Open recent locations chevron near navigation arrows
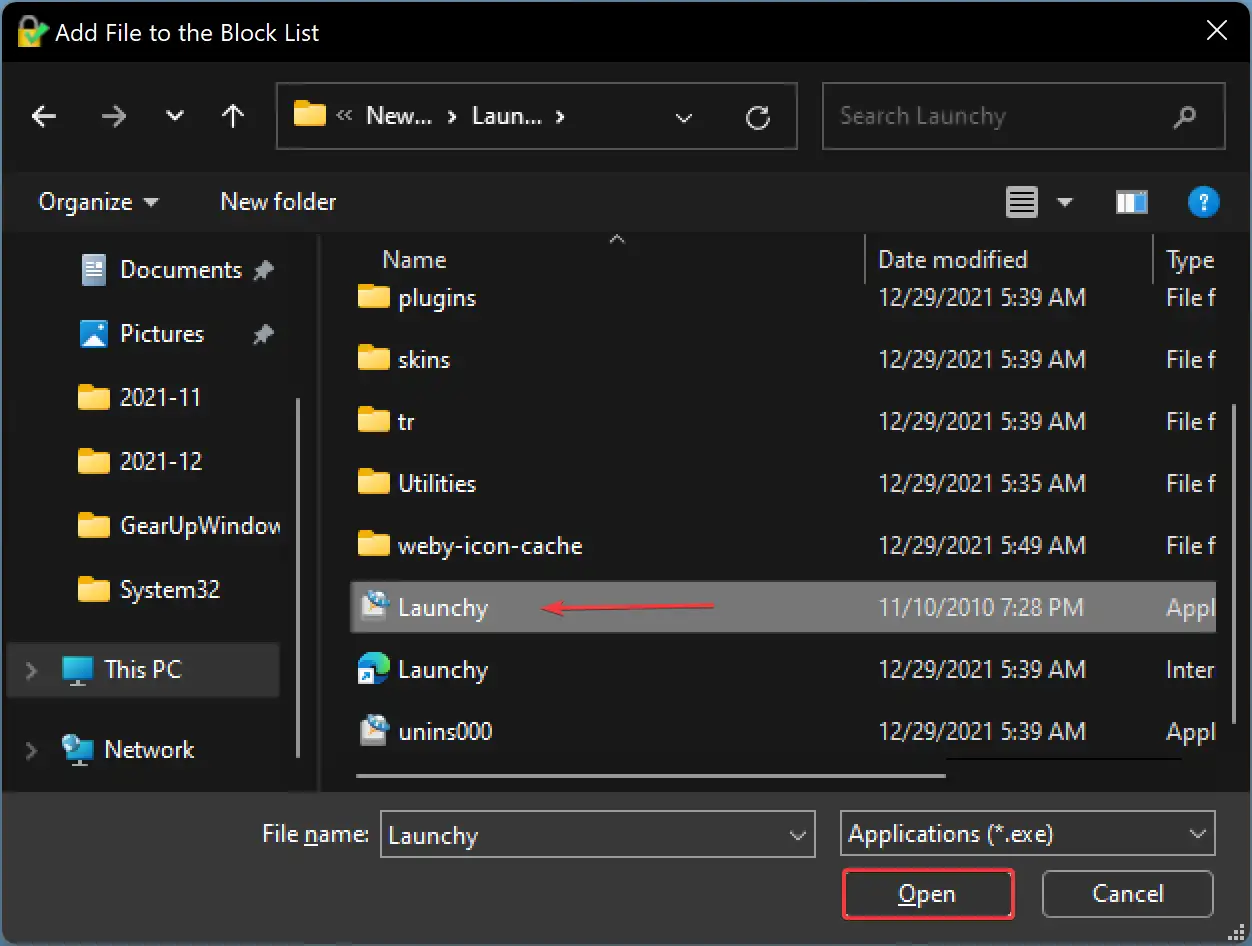Image resolution: width=1252 pixels, height=946 pixels. pyautogui.click(x=175, y=117)
